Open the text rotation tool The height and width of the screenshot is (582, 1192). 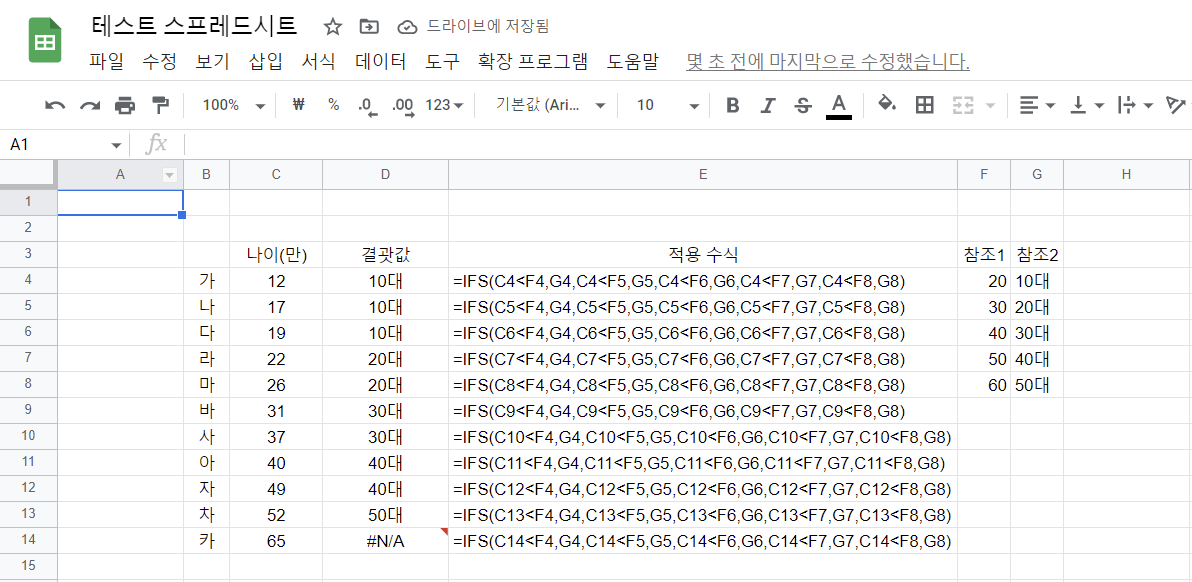(x=1177, y=105)
